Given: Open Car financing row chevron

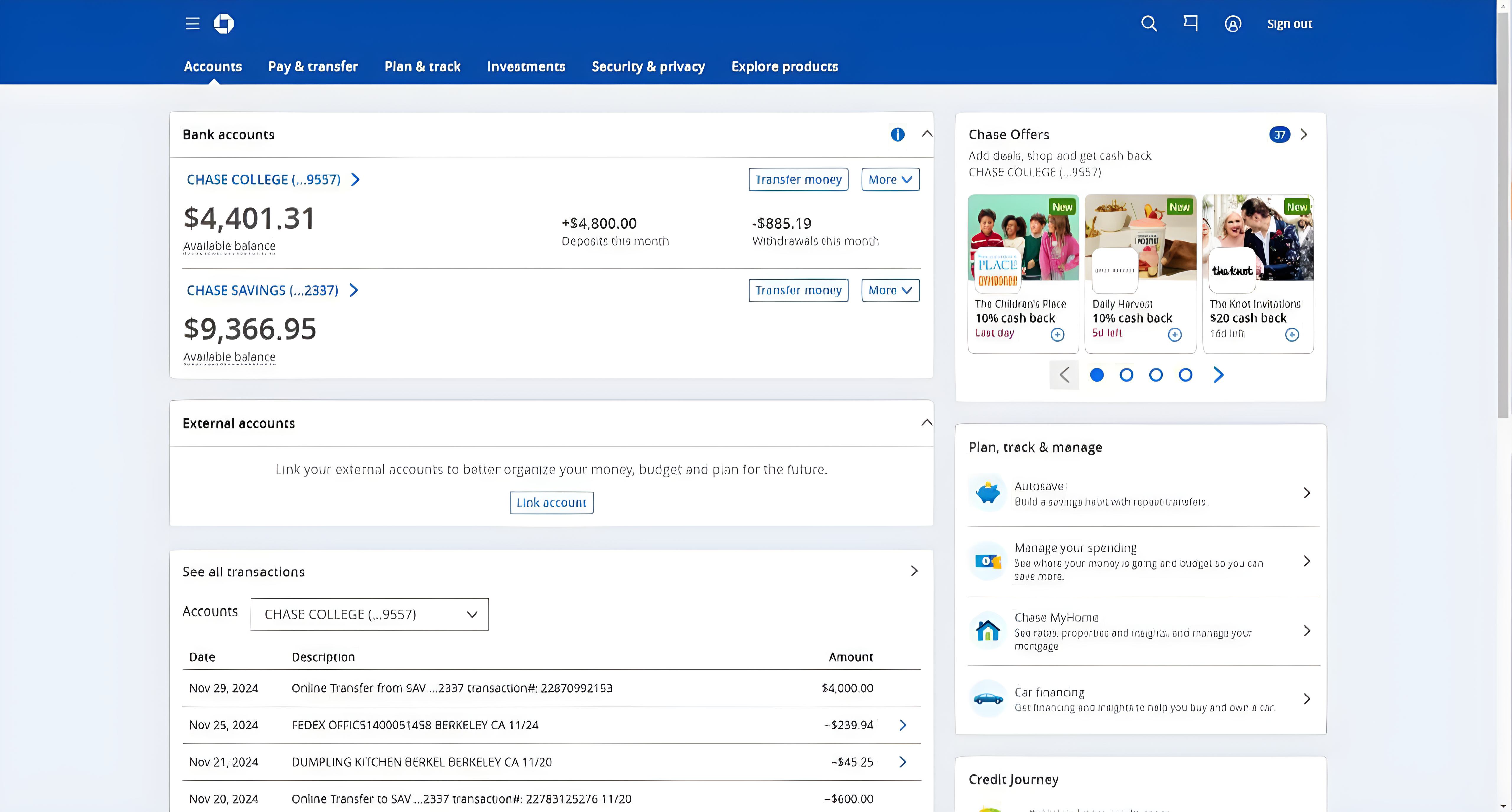Looking at the screenshot, I should (x=1306, y=699).
